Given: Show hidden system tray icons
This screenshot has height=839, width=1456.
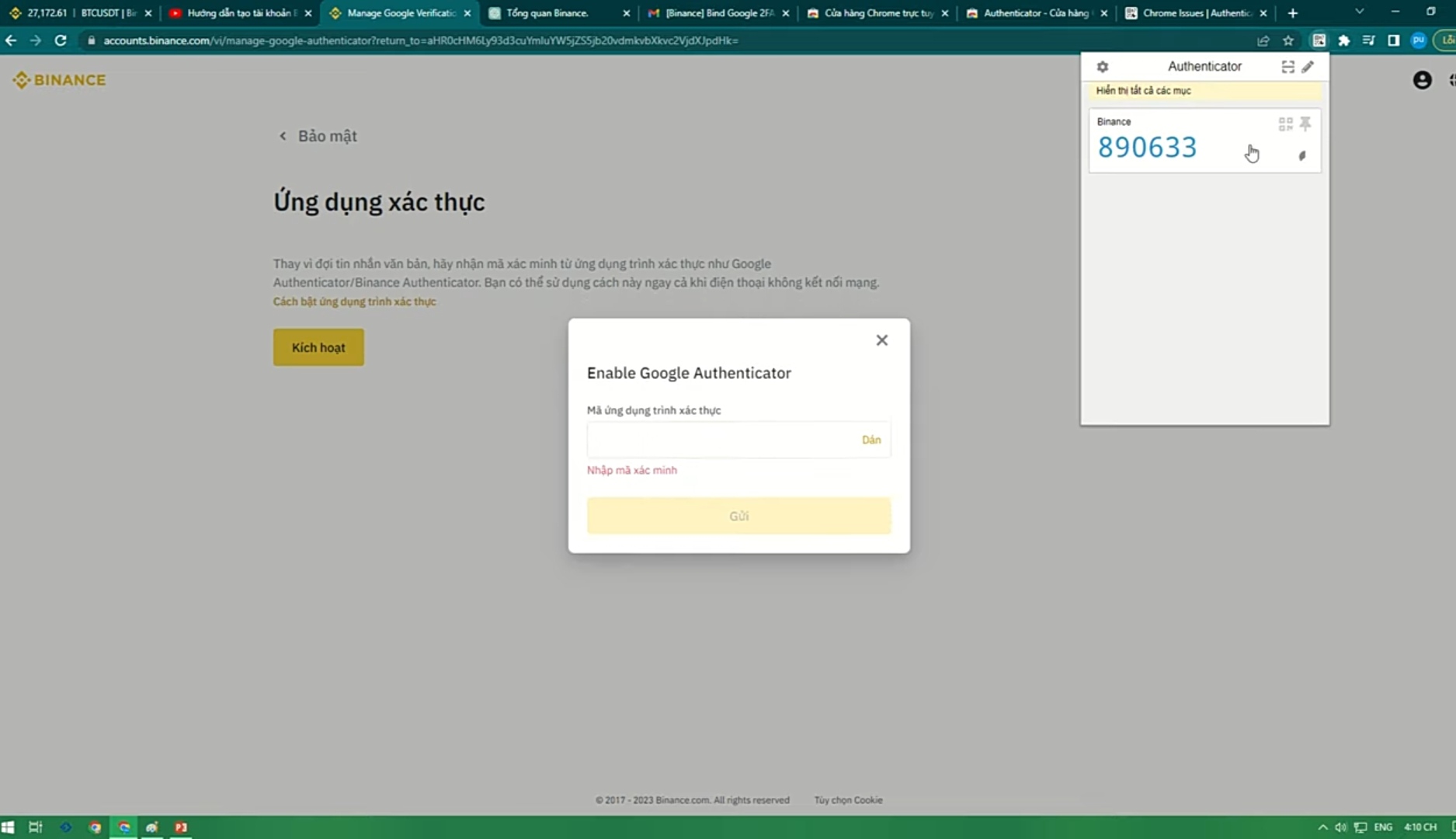Looking at the screenshot, I should 1322,827.
